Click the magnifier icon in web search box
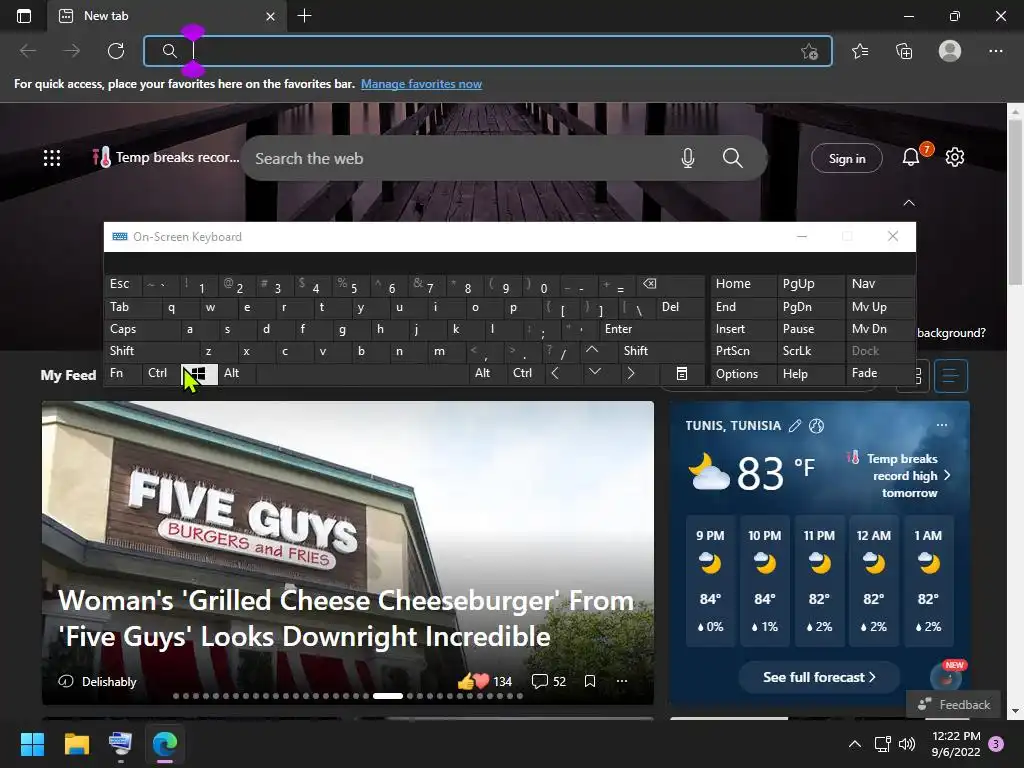This screenshot has width=1024, height=768. coord(733,158)
